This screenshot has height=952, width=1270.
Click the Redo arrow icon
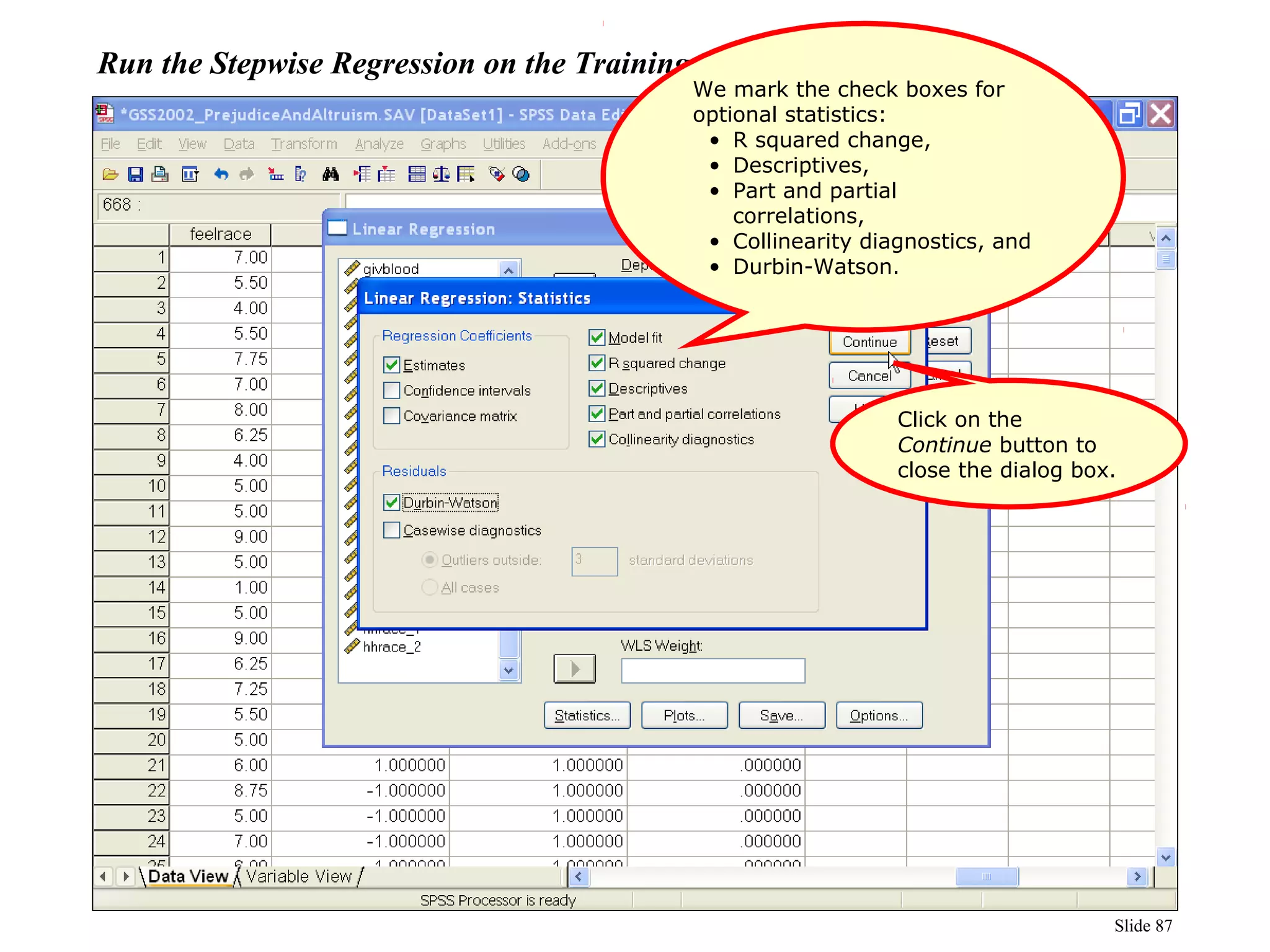point(247,175)
